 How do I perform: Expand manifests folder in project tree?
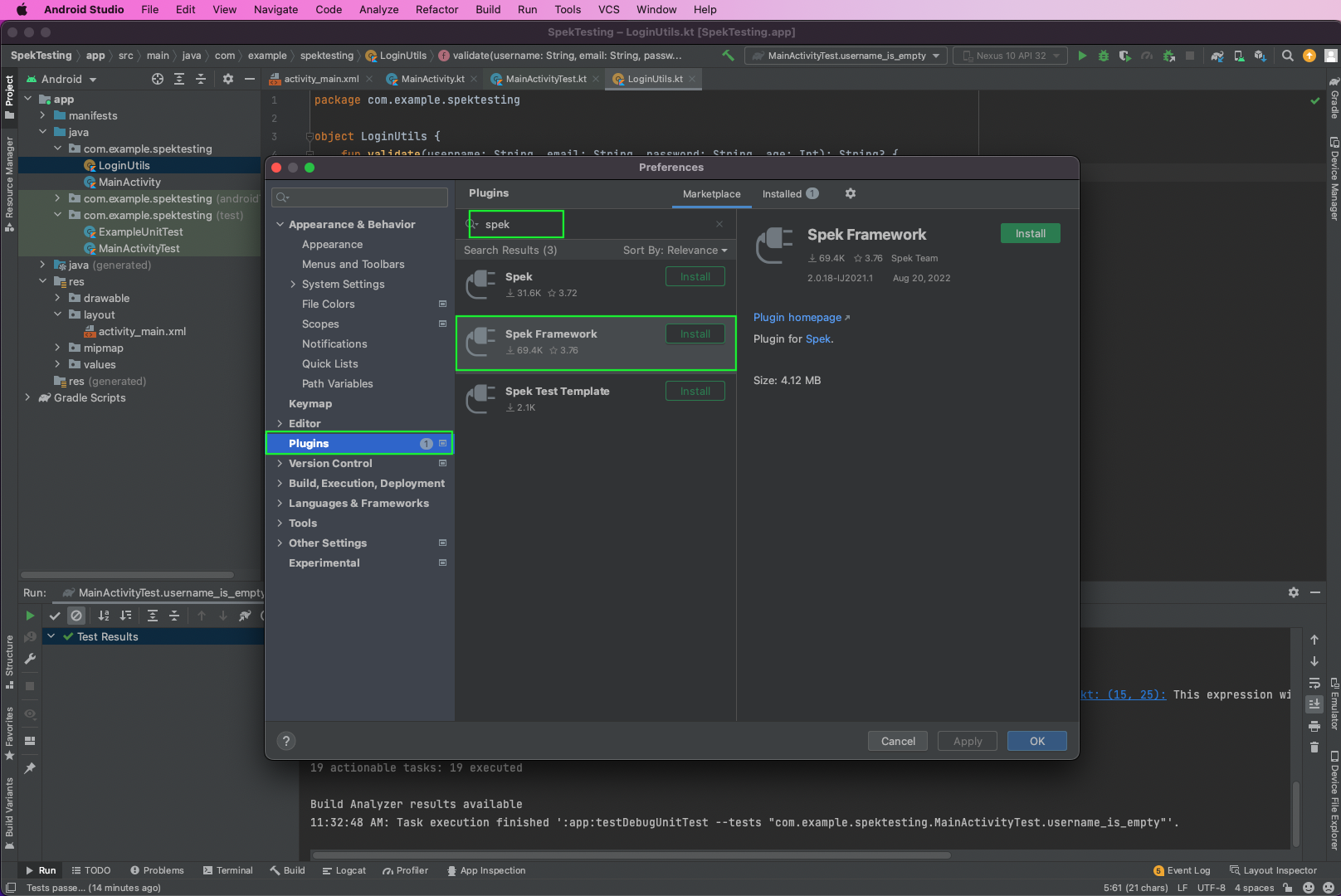42,115
